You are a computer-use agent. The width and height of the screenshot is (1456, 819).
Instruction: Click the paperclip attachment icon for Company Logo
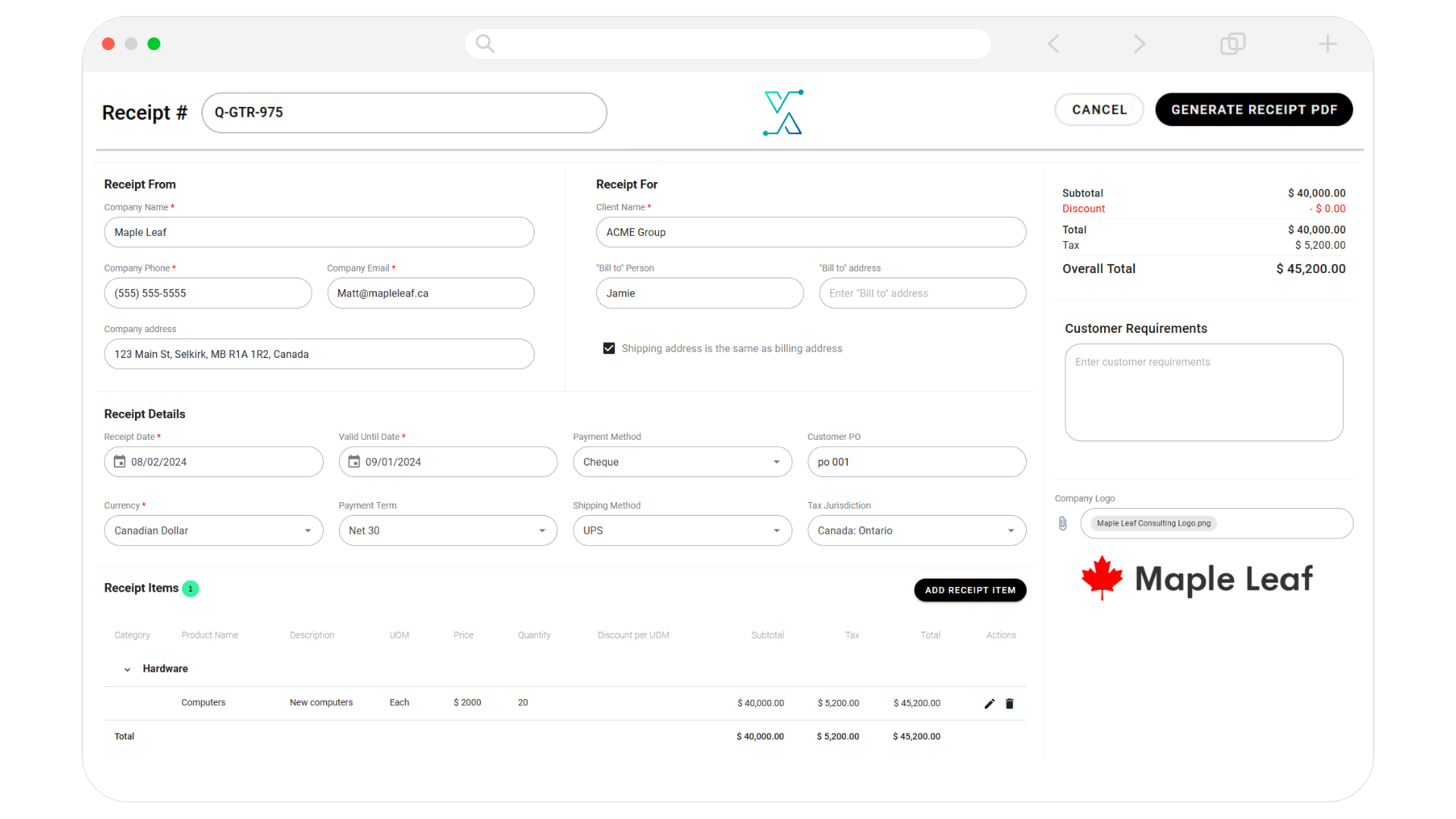point(1062,523)
